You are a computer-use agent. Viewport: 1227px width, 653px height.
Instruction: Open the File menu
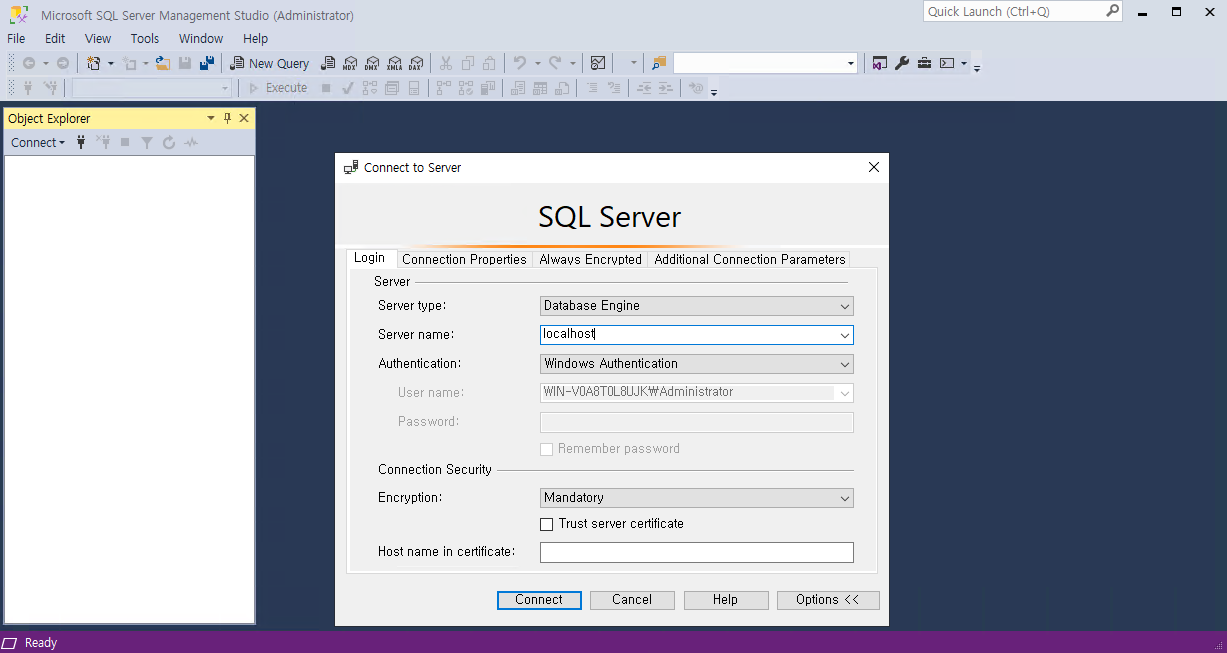click(16, 38)
